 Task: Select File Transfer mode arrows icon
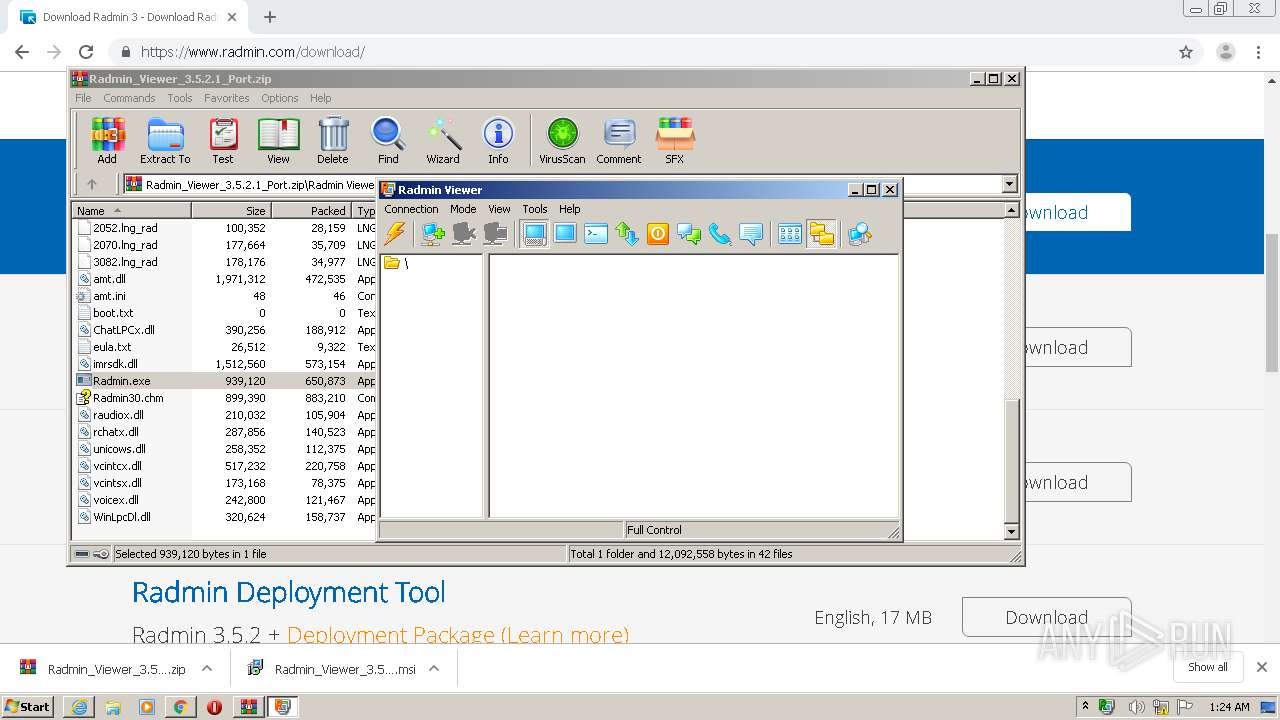627,234
